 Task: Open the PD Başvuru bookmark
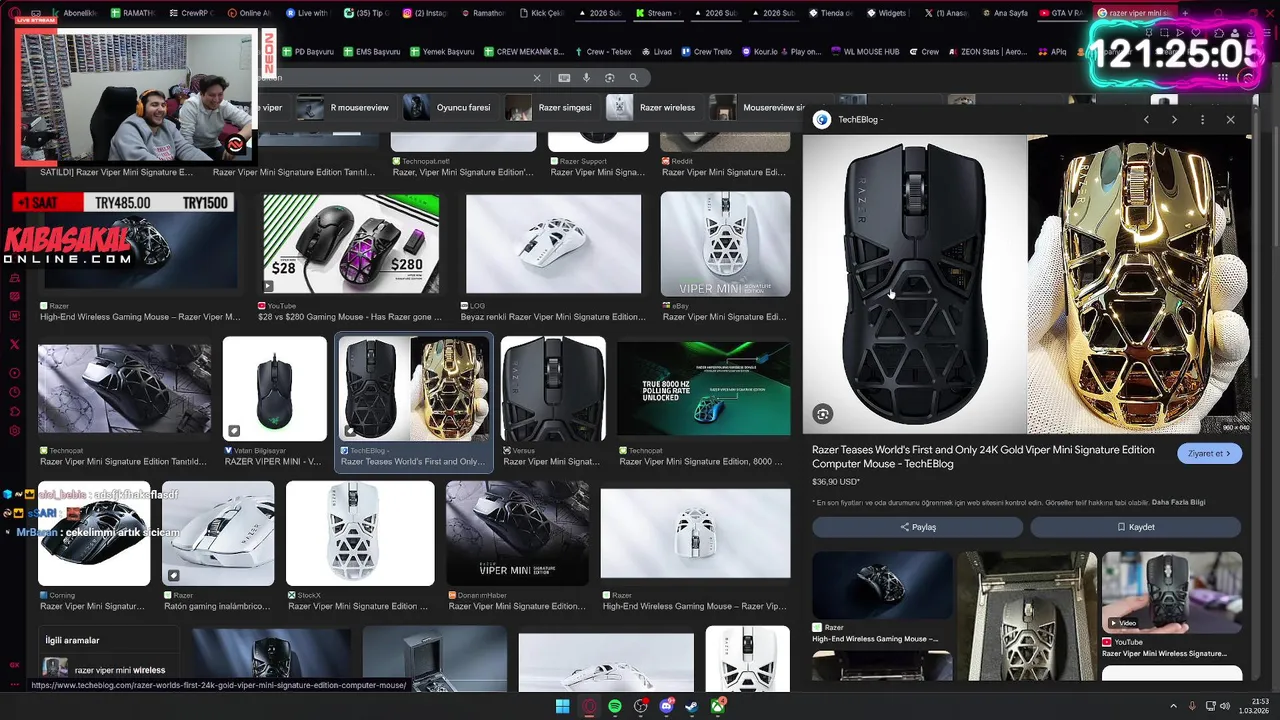coord(307,51)
